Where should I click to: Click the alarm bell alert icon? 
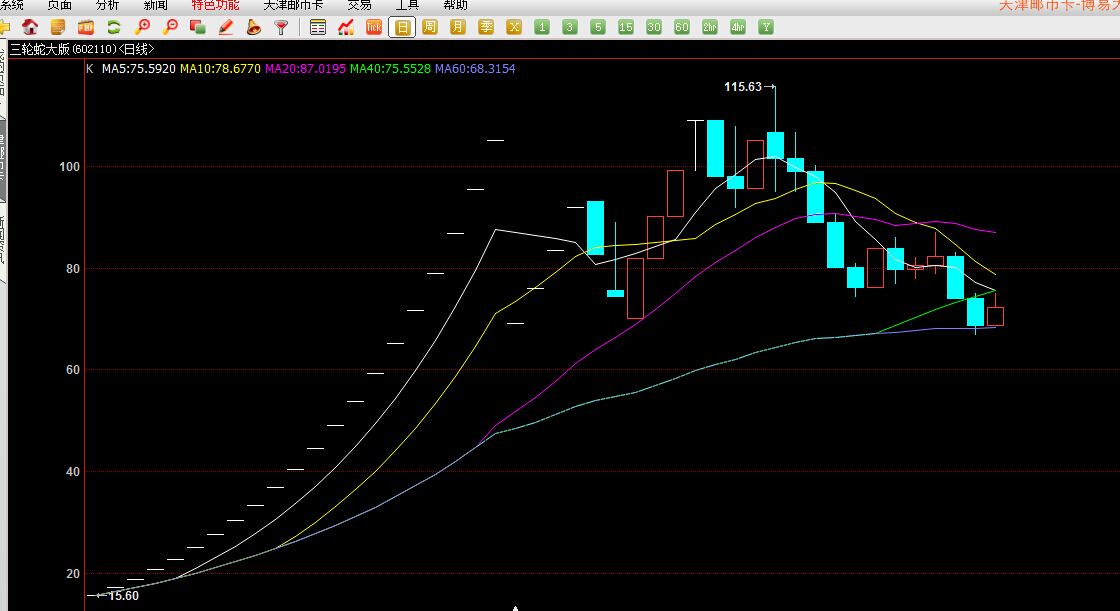pyautogui.click(x=254, y=27)
